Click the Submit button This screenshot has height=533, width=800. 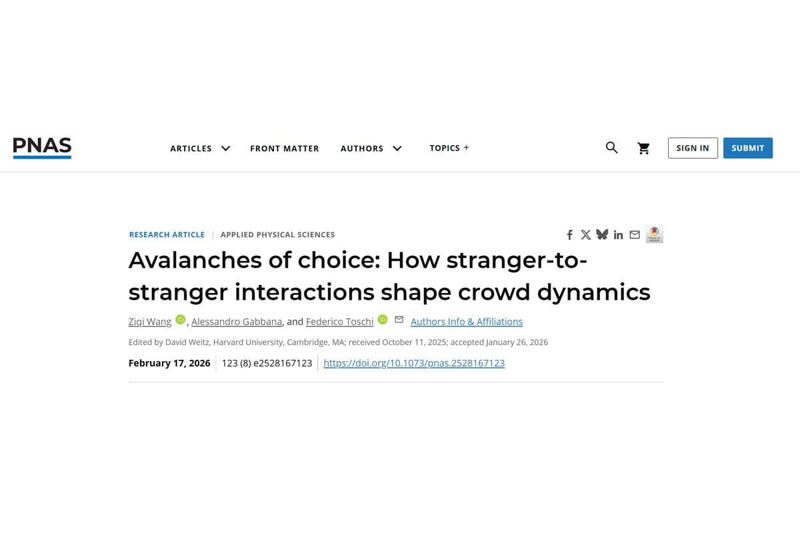pyautogui.click(x=748, y=148)
